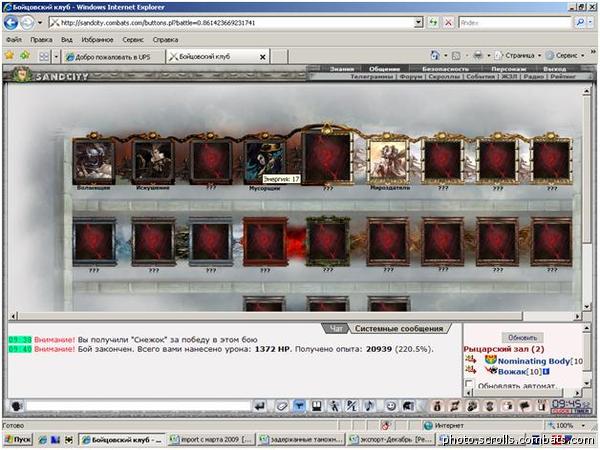Focus the chat message input field
The height and width of the screenshot is (450, 600).
tap(138, 406)
